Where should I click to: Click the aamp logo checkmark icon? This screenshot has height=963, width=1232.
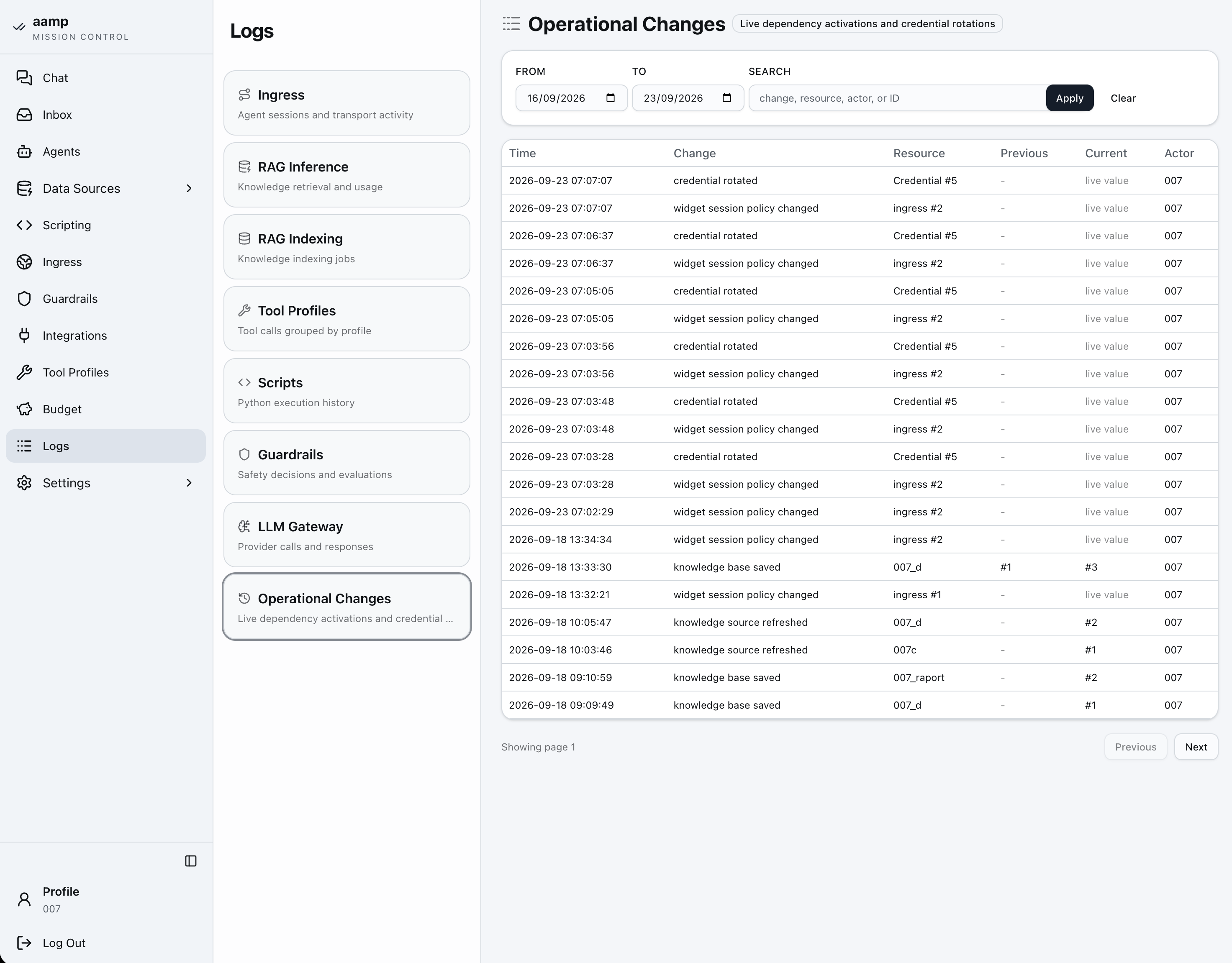coord(19,26)
